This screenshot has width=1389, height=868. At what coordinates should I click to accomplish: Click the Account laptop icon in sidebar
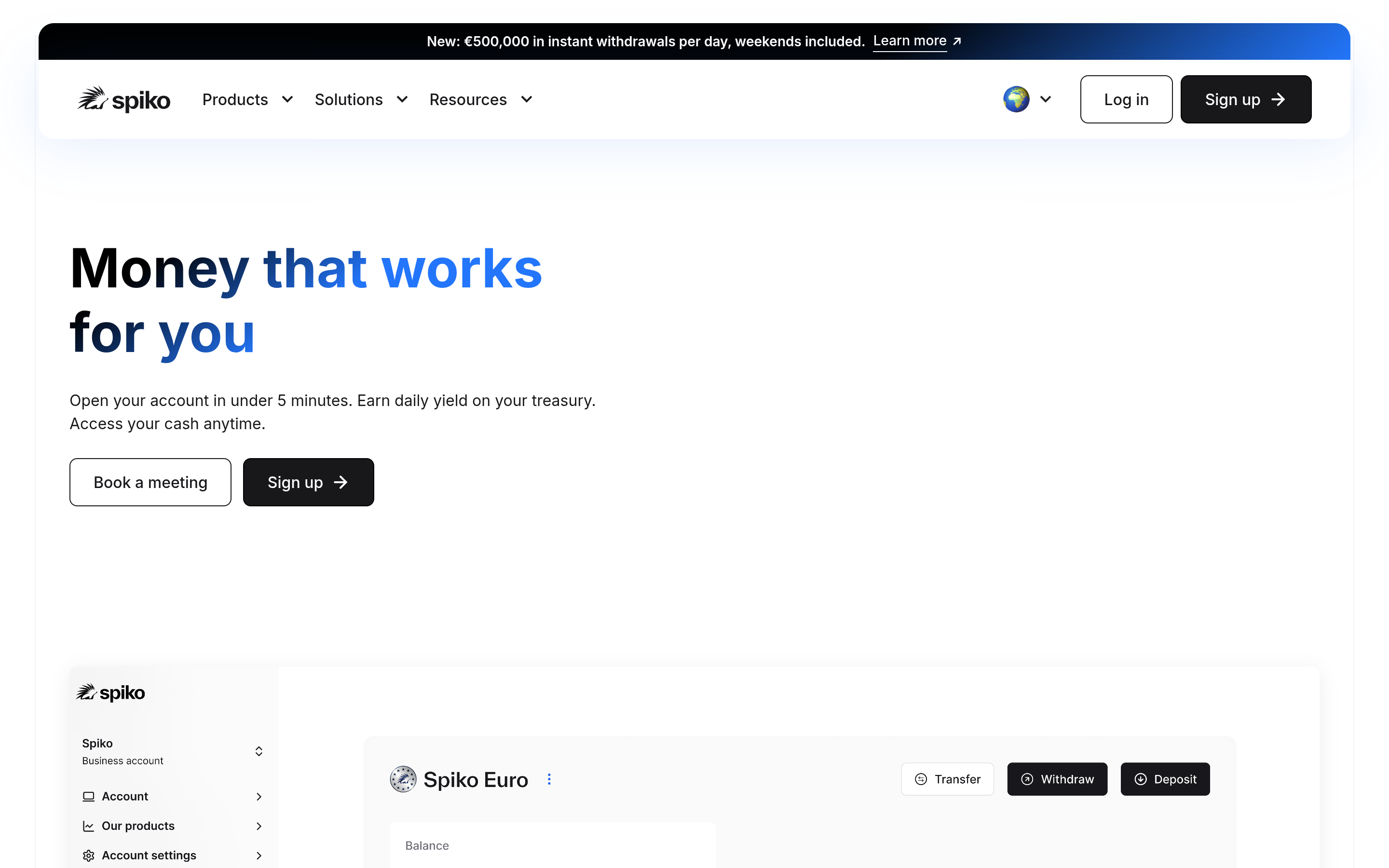[88, 796]
